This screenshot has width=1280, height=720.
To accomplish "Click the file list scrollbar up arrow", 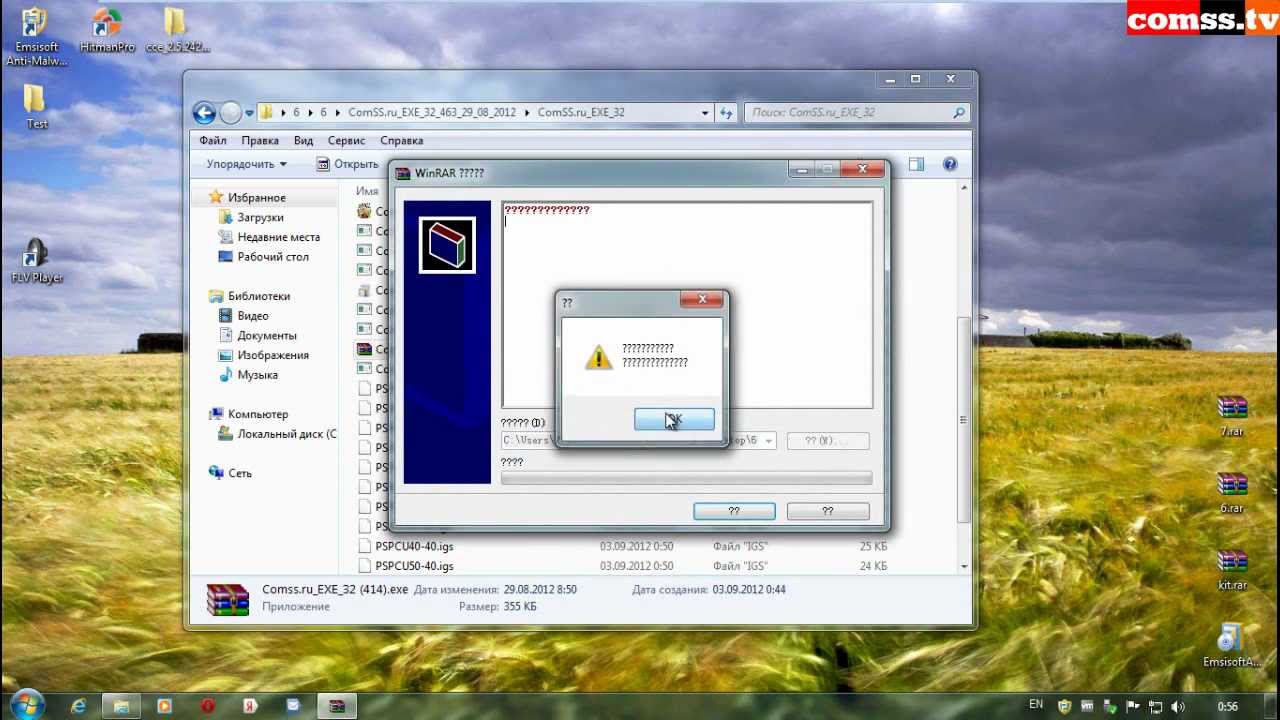I will point(964,188).
